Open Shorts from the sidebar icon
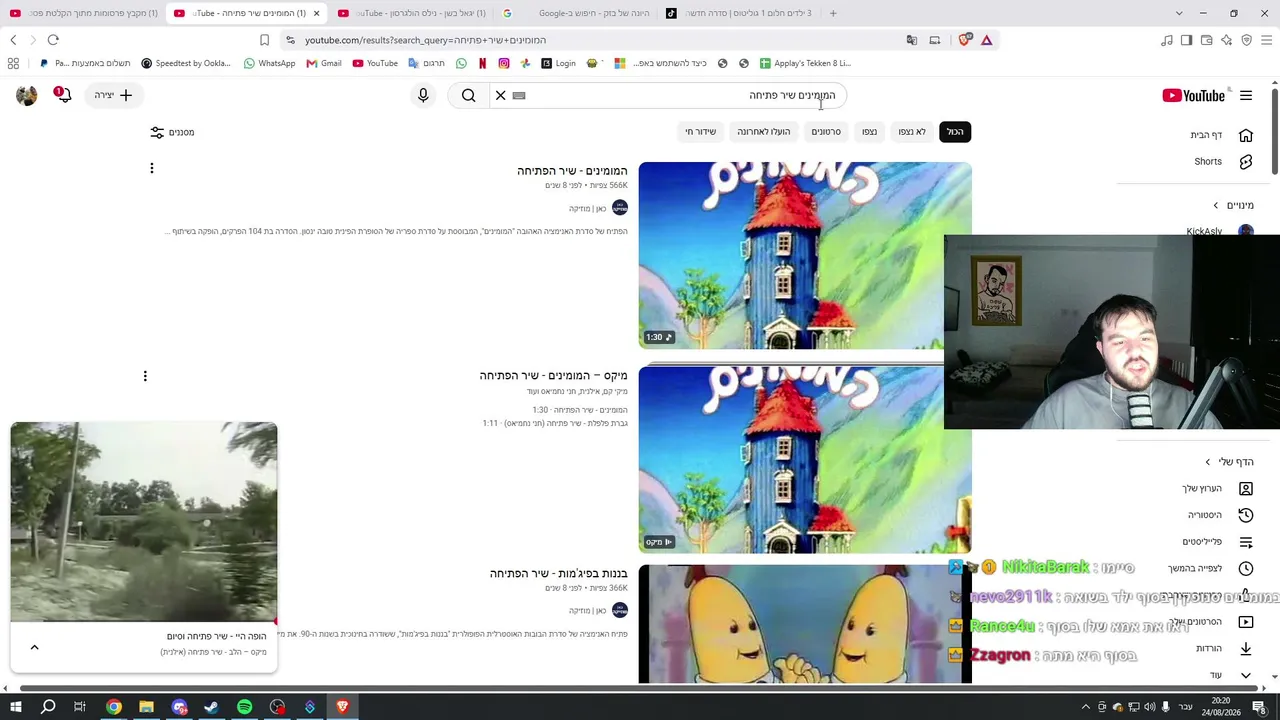Image resolution: width=1280 pixels, height=720 pixels. coord(1246,161)
